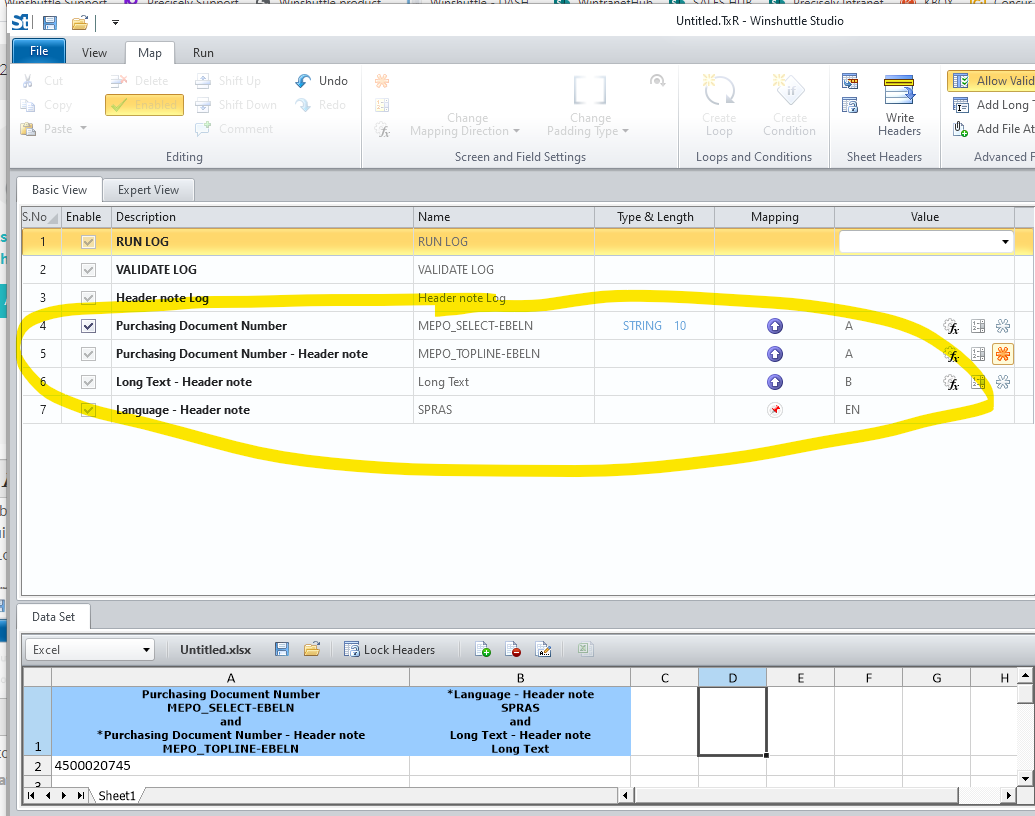Click the Lock Headers button
1035x816 pixels.
click(389, 650)
